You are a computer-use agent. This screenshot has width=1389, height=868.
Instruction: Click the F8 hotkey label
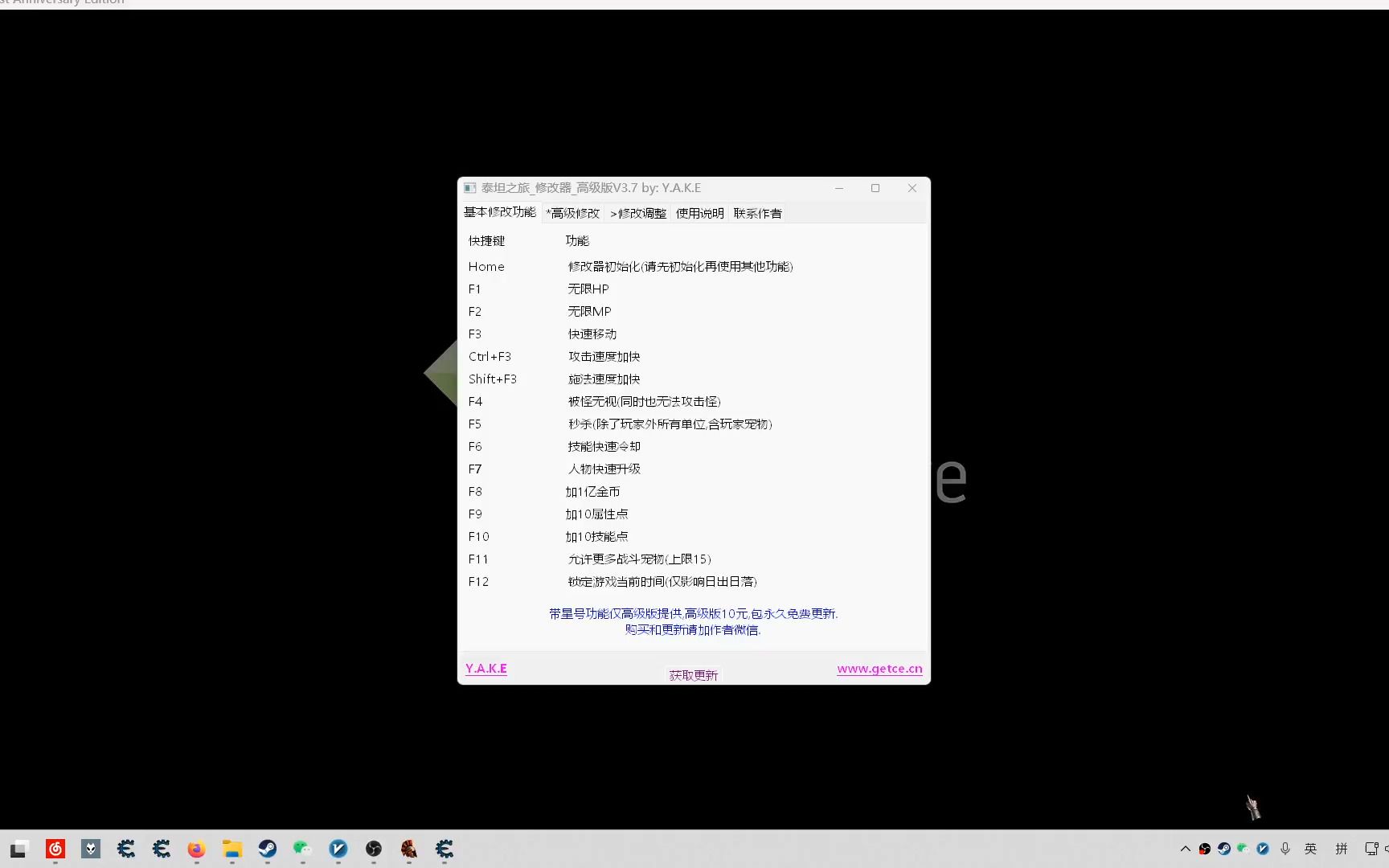(x=475, y=492)
